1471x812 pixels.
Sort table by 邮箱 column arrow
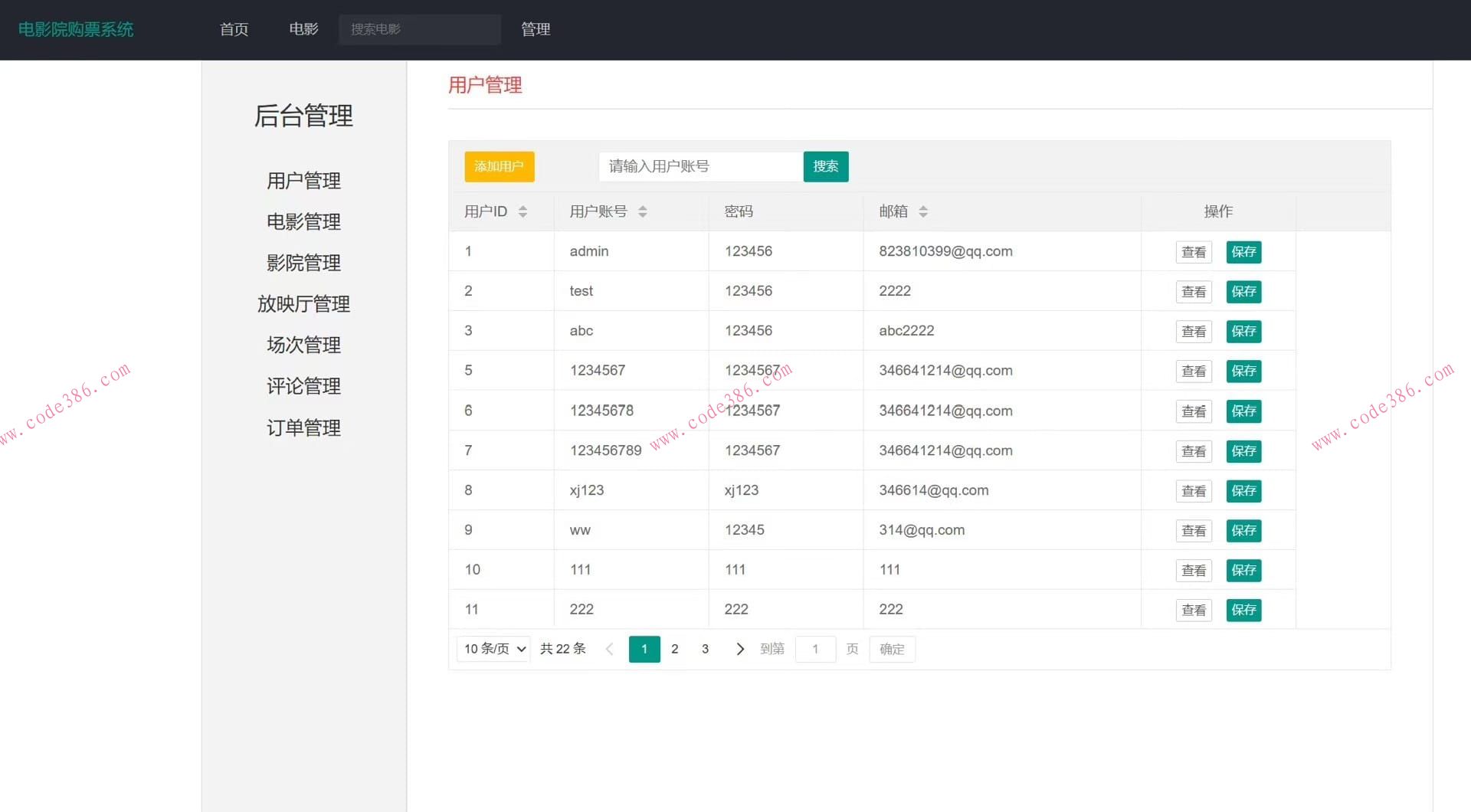click(924, 211)
